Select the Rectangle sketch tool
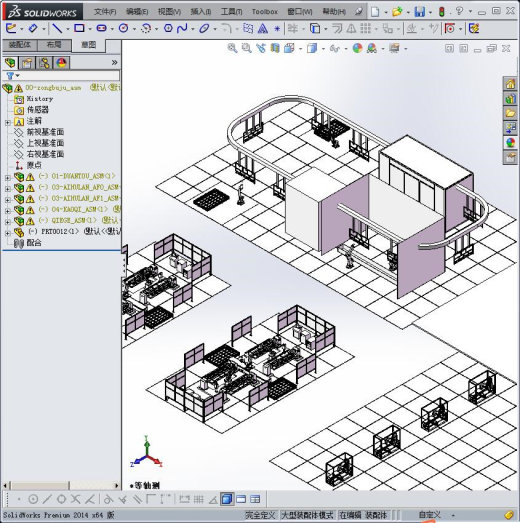This screenshot has height=523, width=520. pos(79,28)
